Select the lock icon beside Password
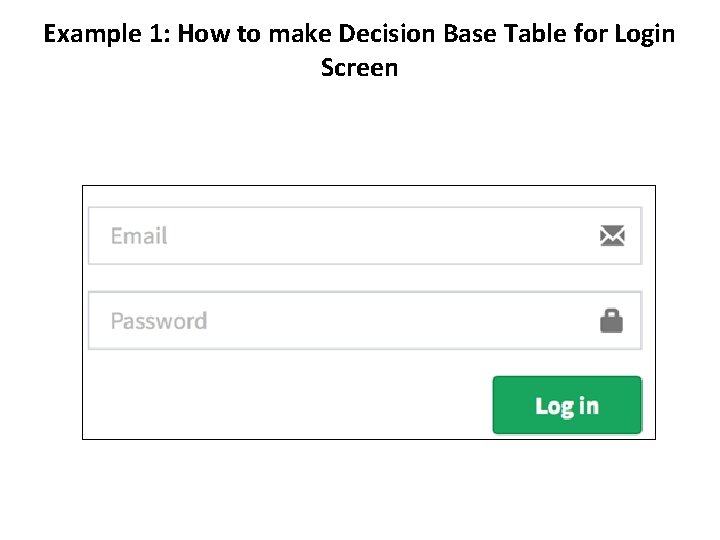This screenshot has width=720, height=540. click(611, 321)
